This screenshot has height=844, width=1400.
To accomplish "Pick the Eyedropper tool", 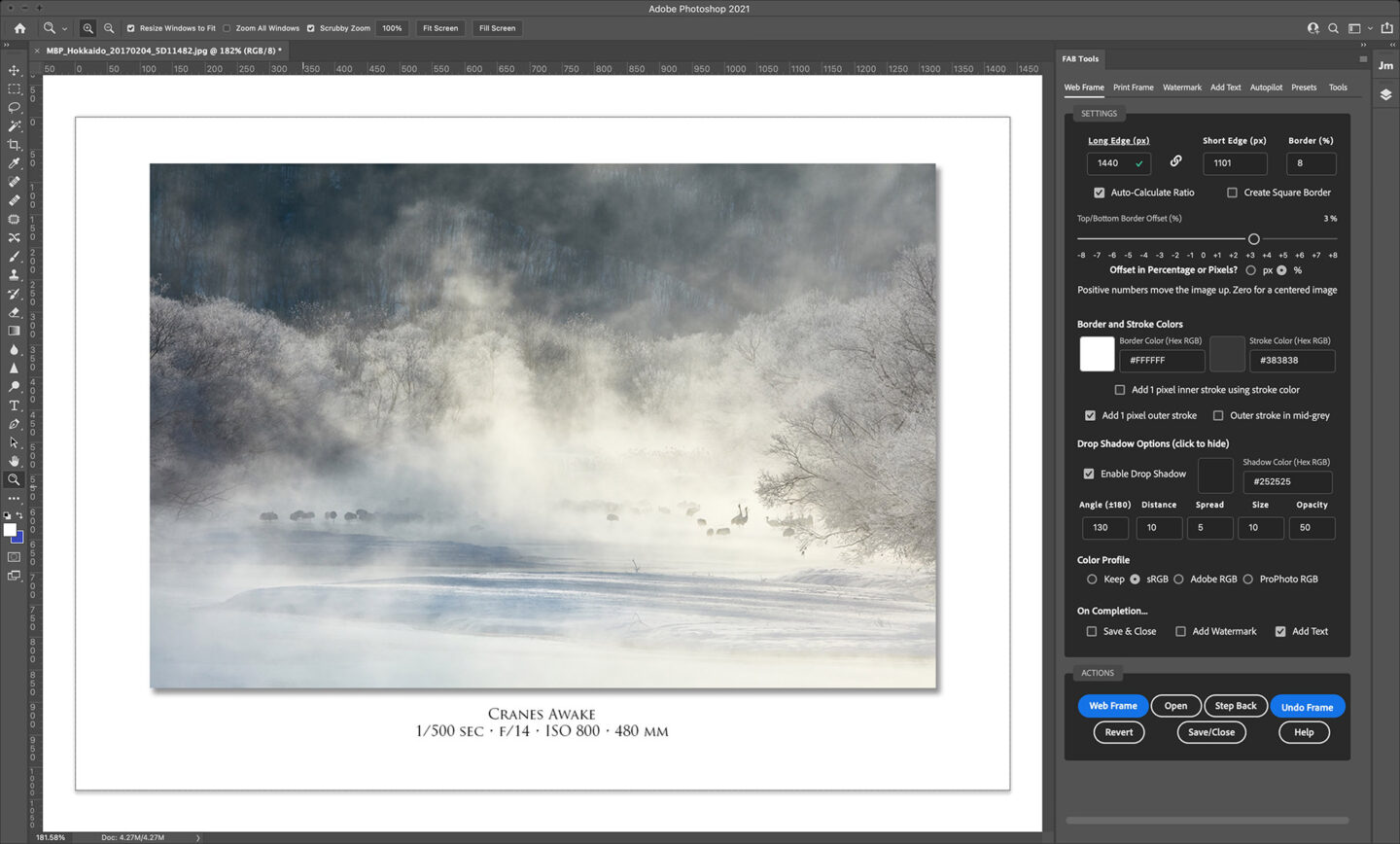I will (14, 163).
